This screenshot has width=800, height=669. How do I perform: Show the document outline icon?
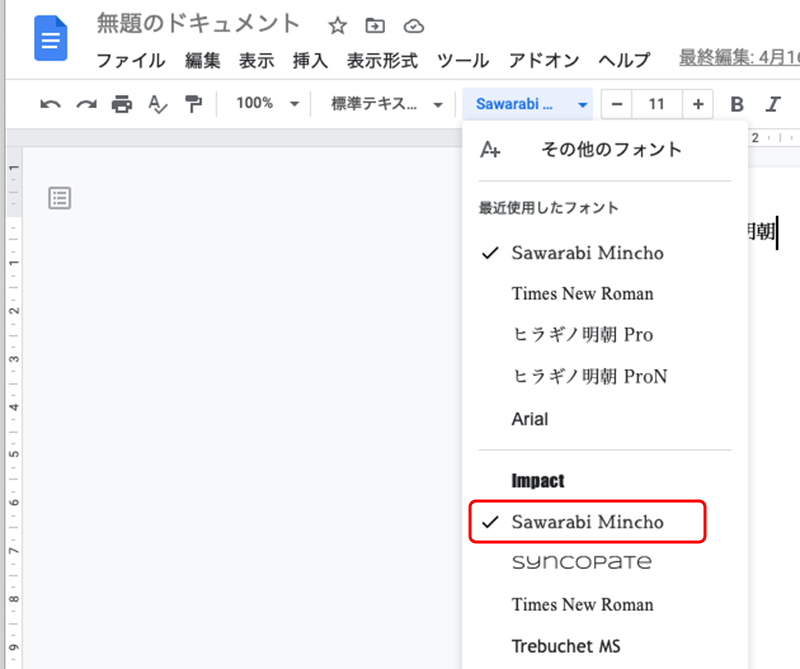click(x=60, y=198)
